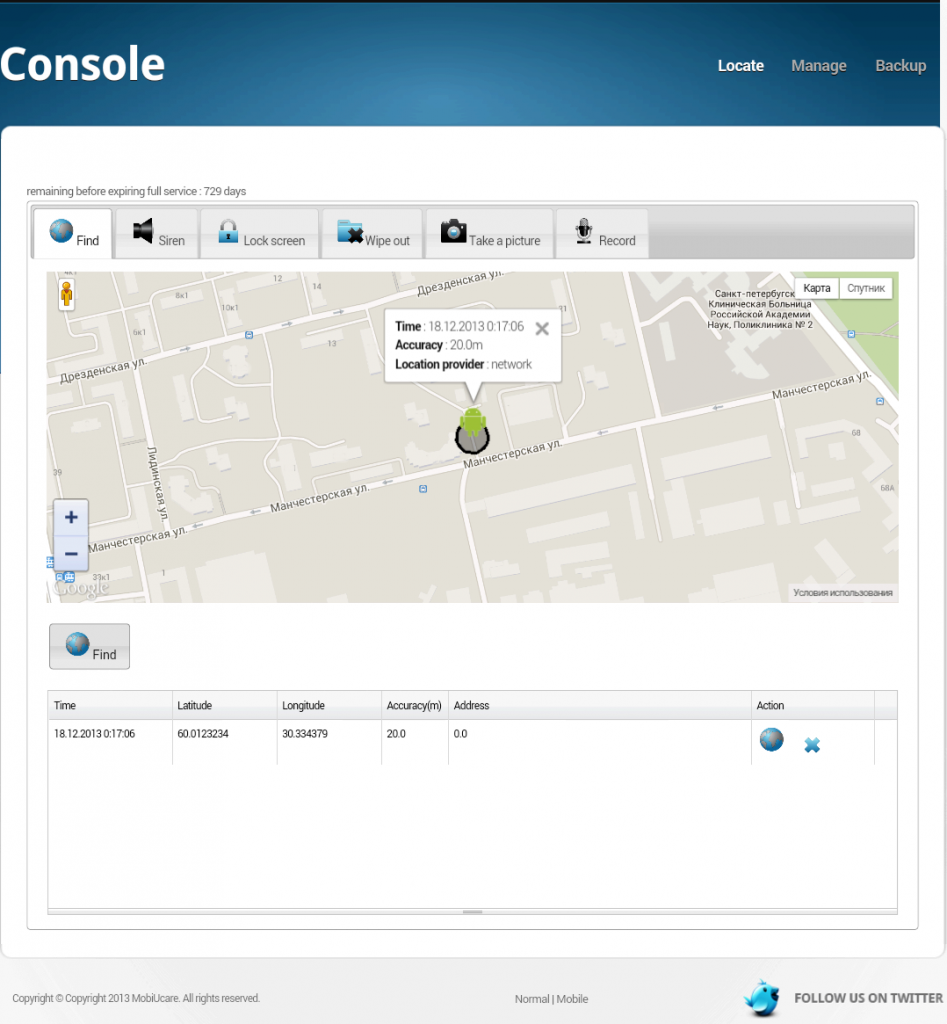Zoom in the map with plus button
The image size is (947, 1024).
coord(71,517)
